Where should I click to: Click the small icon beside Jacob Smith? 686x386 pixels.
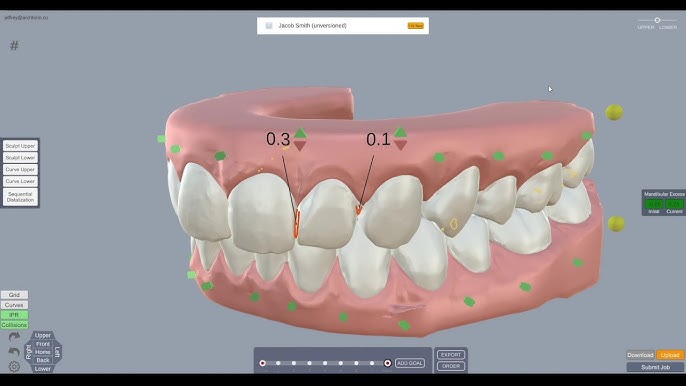pos(269,26)
